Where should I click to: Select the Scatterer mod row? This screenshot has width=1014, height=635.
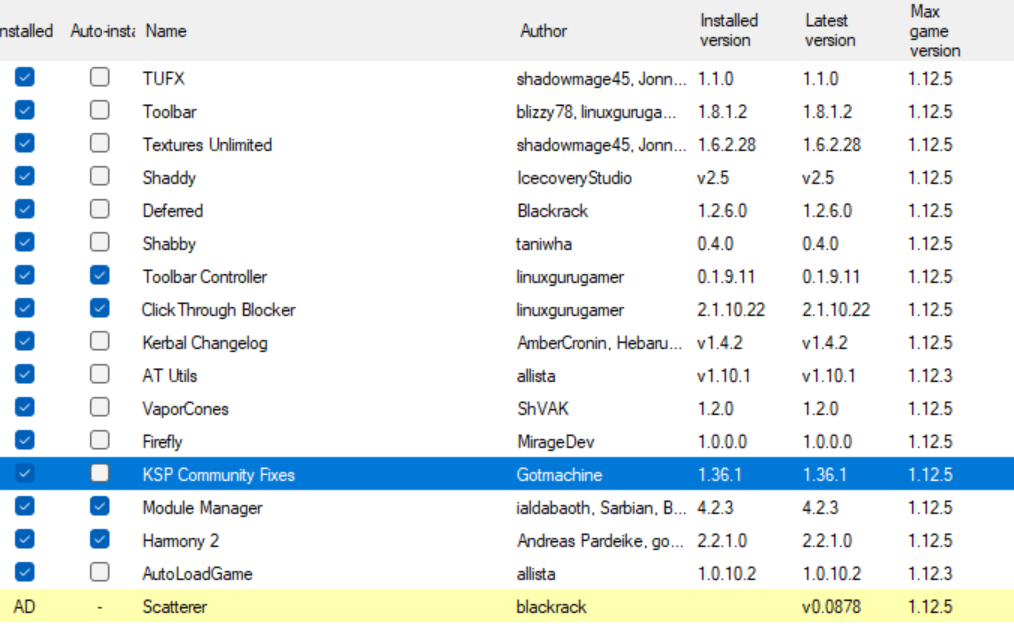(x=175, y=607)
